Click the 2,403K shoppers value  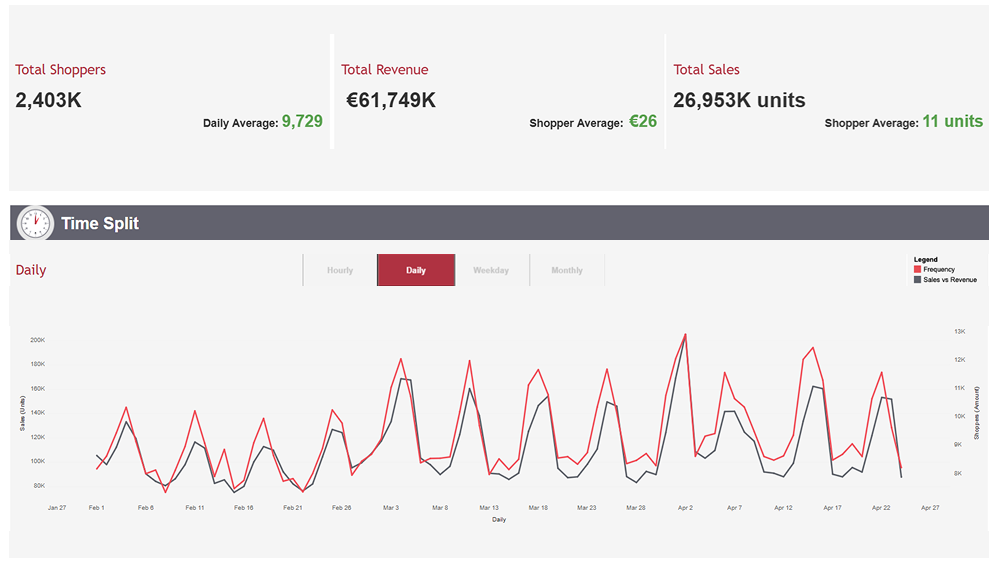[48, 100]
